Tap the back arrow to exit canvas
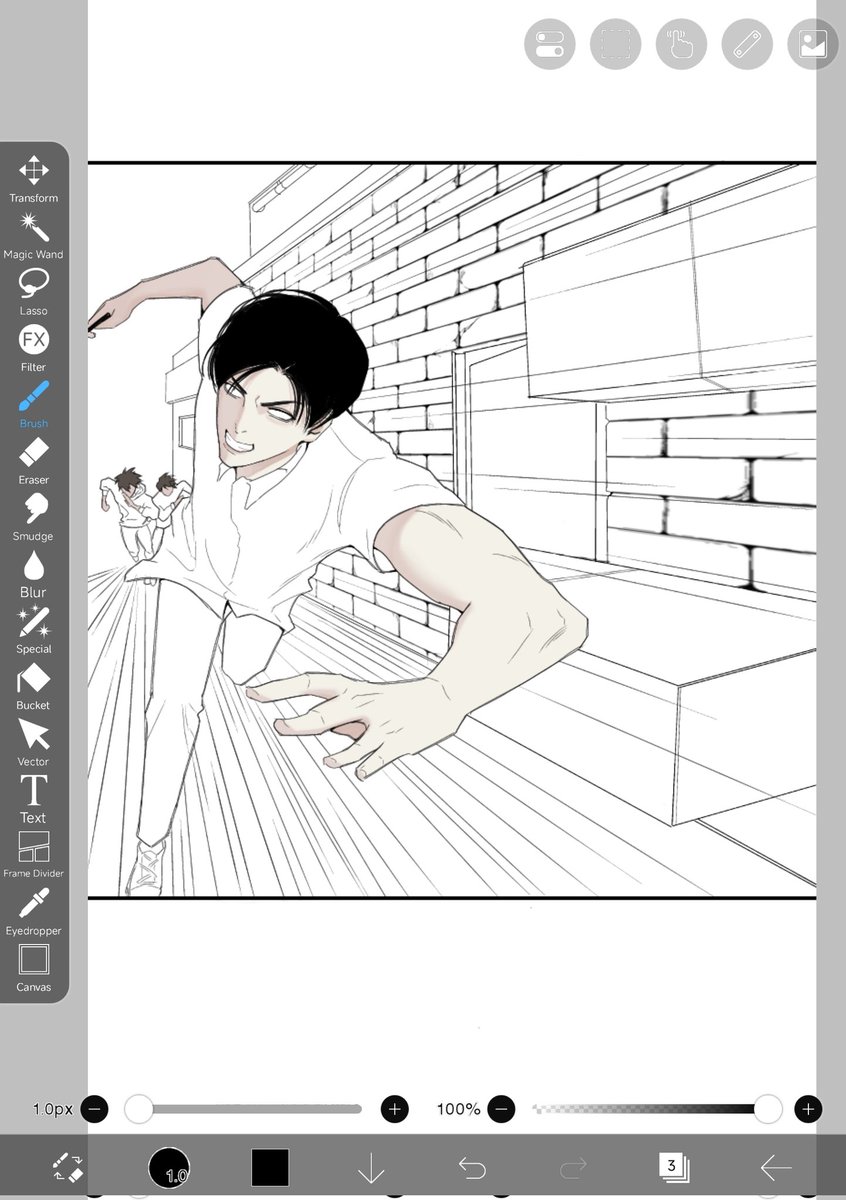Image resolution: width=846 pixels, height=1200 pixels. pos(775,1167)
